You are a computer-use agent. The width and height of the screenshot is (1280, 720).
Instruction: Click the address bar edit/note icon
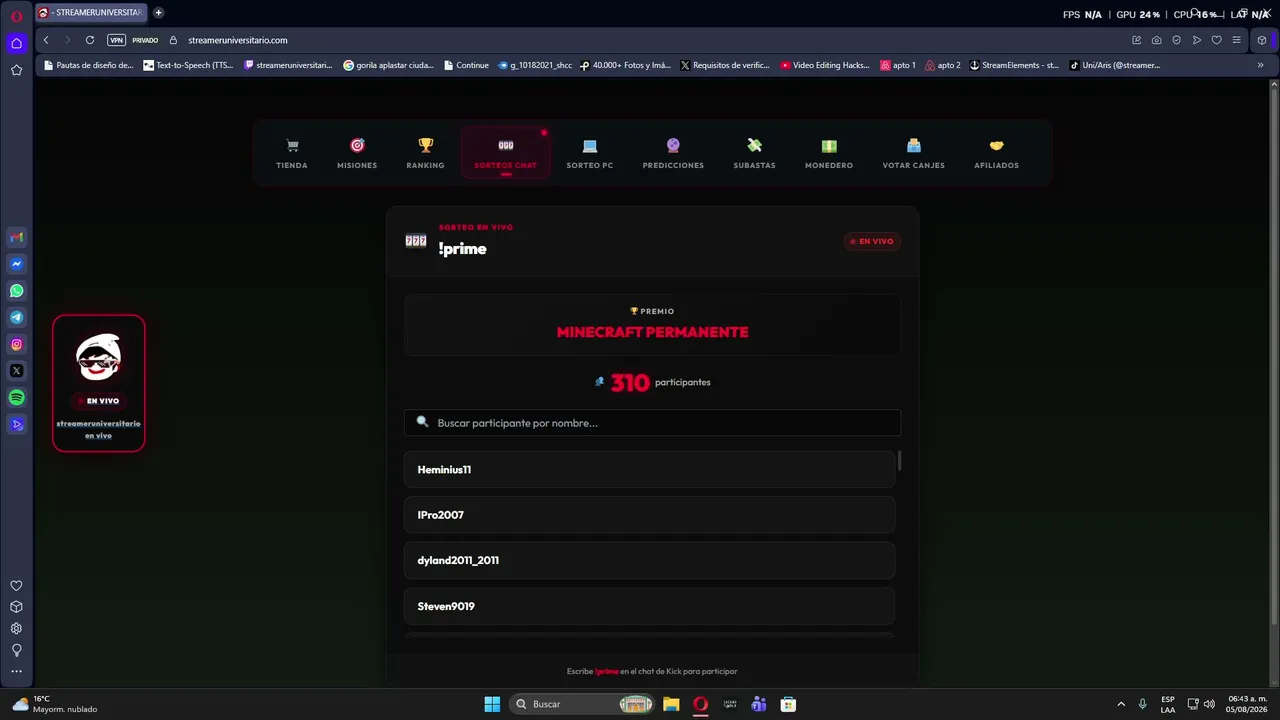pos(1136,40)
